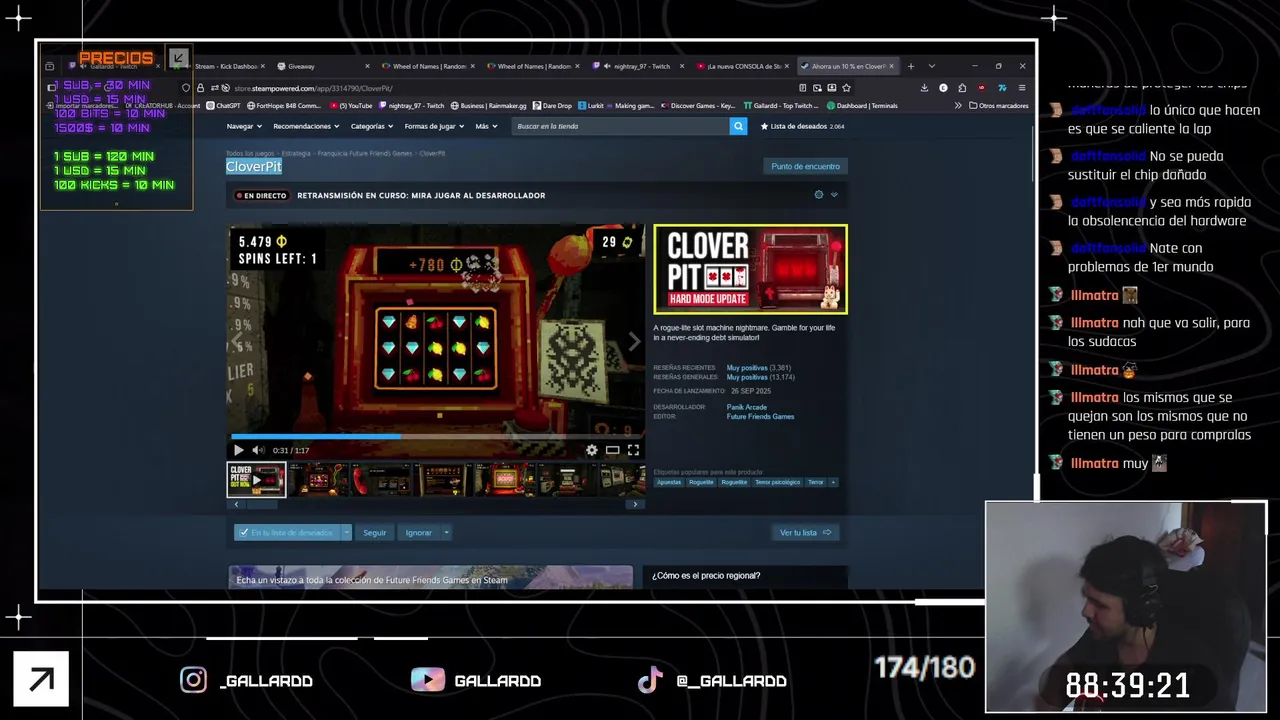1280x720 pixels.
Task: Advance to next media with right arrow
Action: [x=634, y=342]
